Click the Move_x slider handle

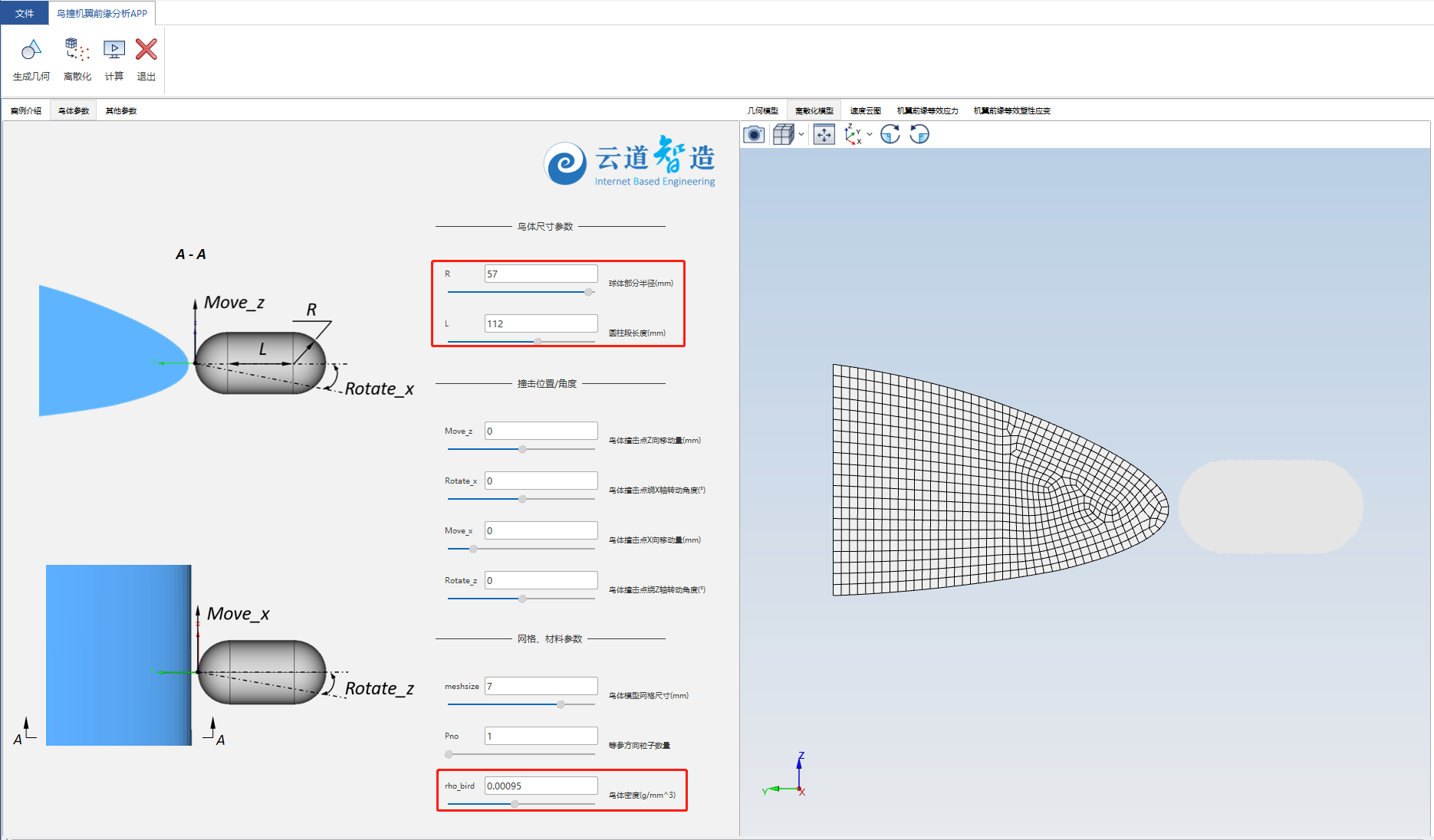tap(473, 549)
